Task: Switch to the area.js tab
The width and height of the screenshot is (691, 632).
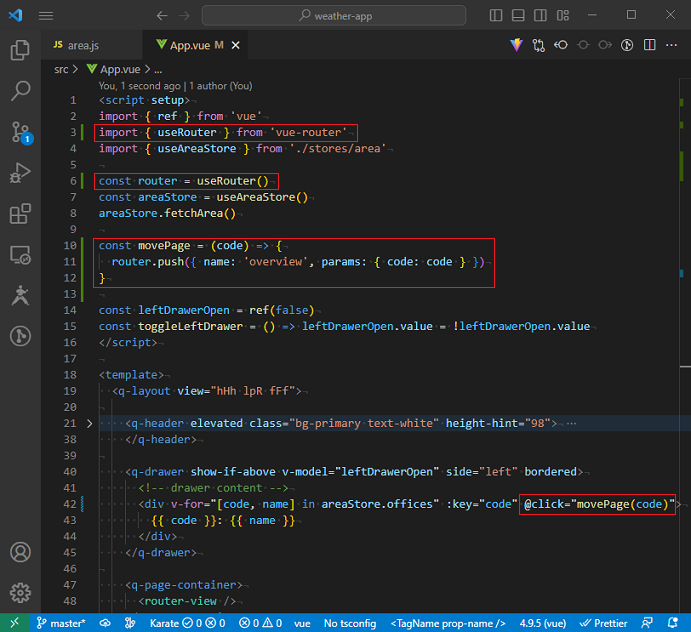Action: (x=92, y=45)
